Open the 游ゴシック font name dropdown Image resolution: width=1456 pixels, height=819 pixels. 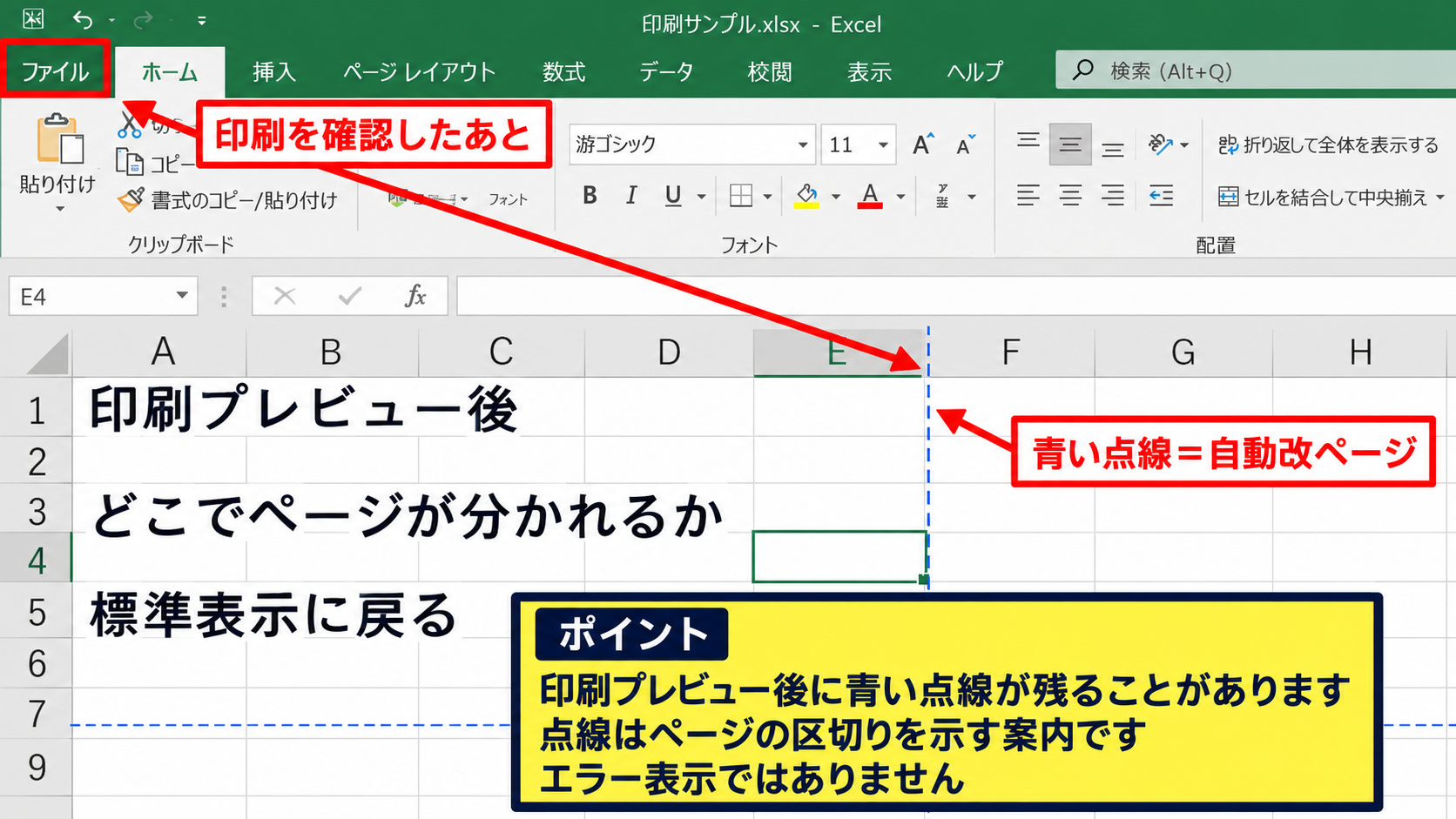pos(802,144)
